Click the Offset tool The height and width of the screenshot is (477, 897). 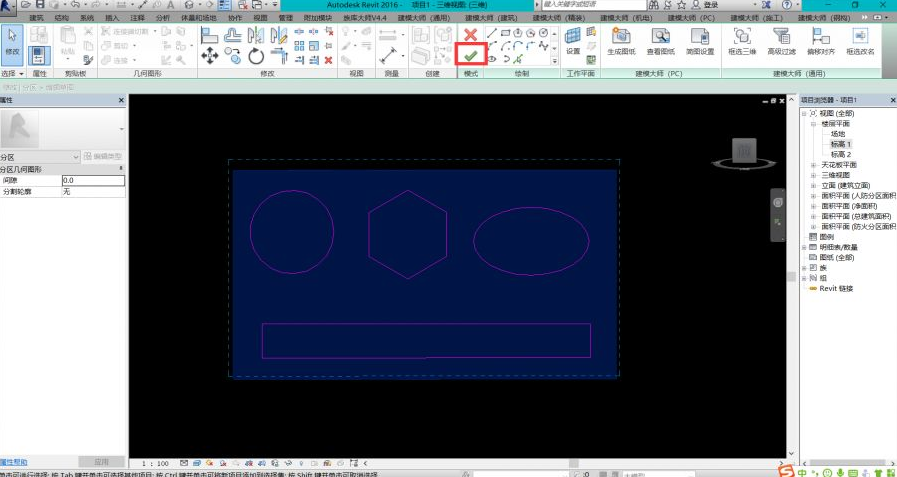(x=233, y=35)
